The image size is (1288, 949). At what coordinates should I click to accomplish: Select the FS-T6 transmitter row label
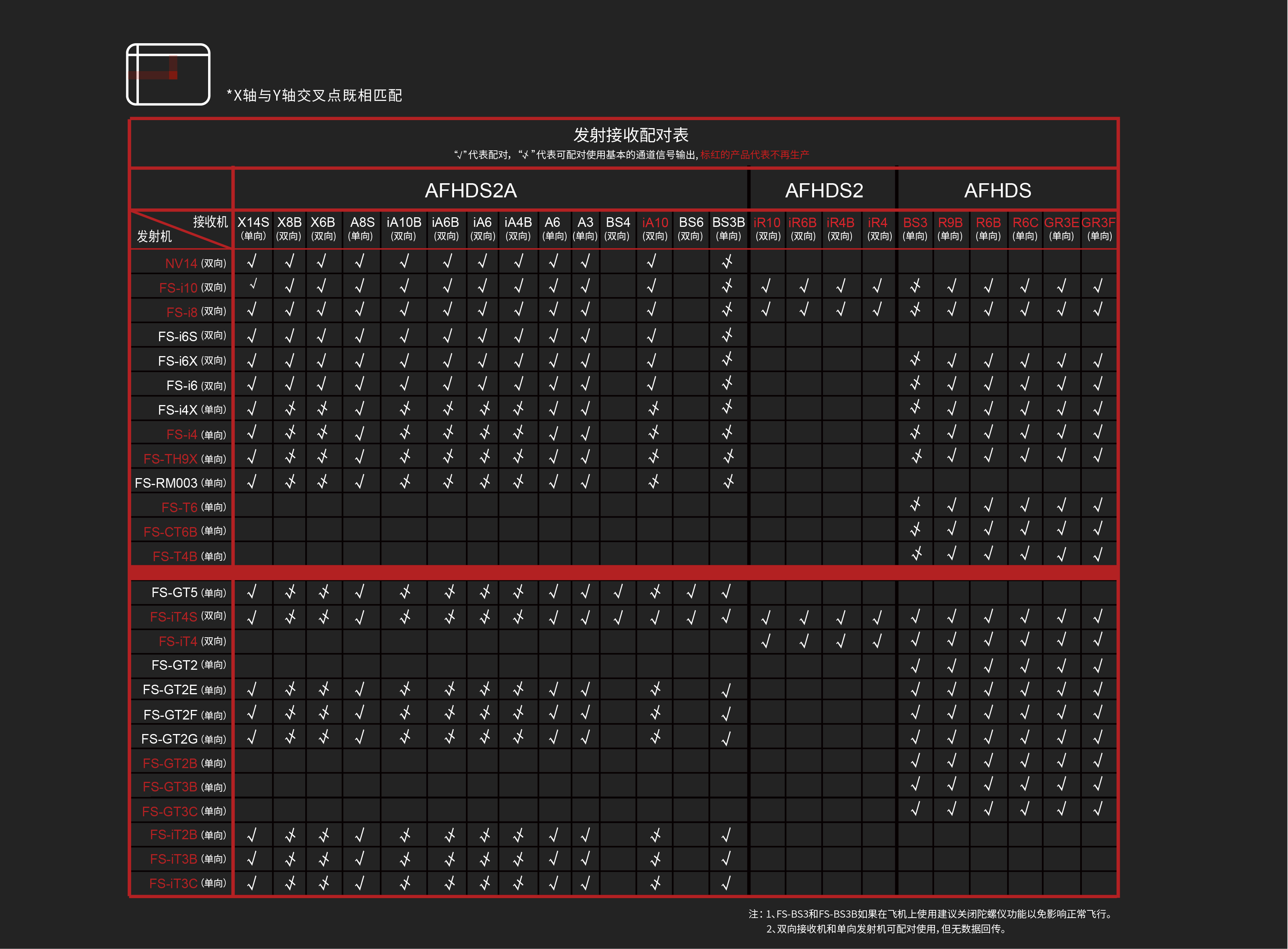coord(194,507)
